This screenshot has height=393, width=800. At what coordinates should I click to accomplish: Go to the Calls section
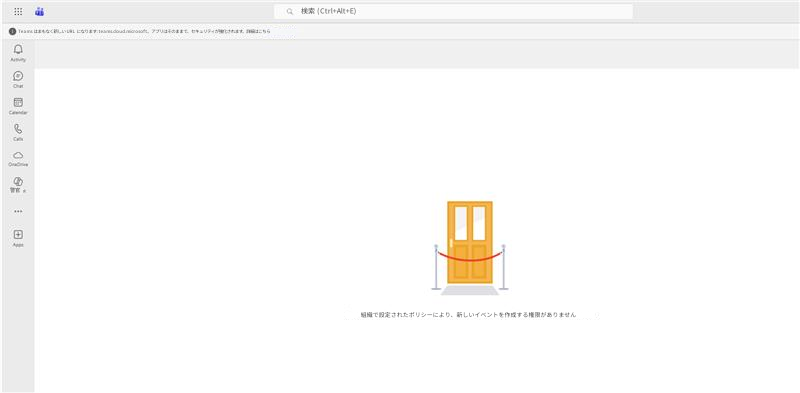pyautogui.click(x=18, y=132)
